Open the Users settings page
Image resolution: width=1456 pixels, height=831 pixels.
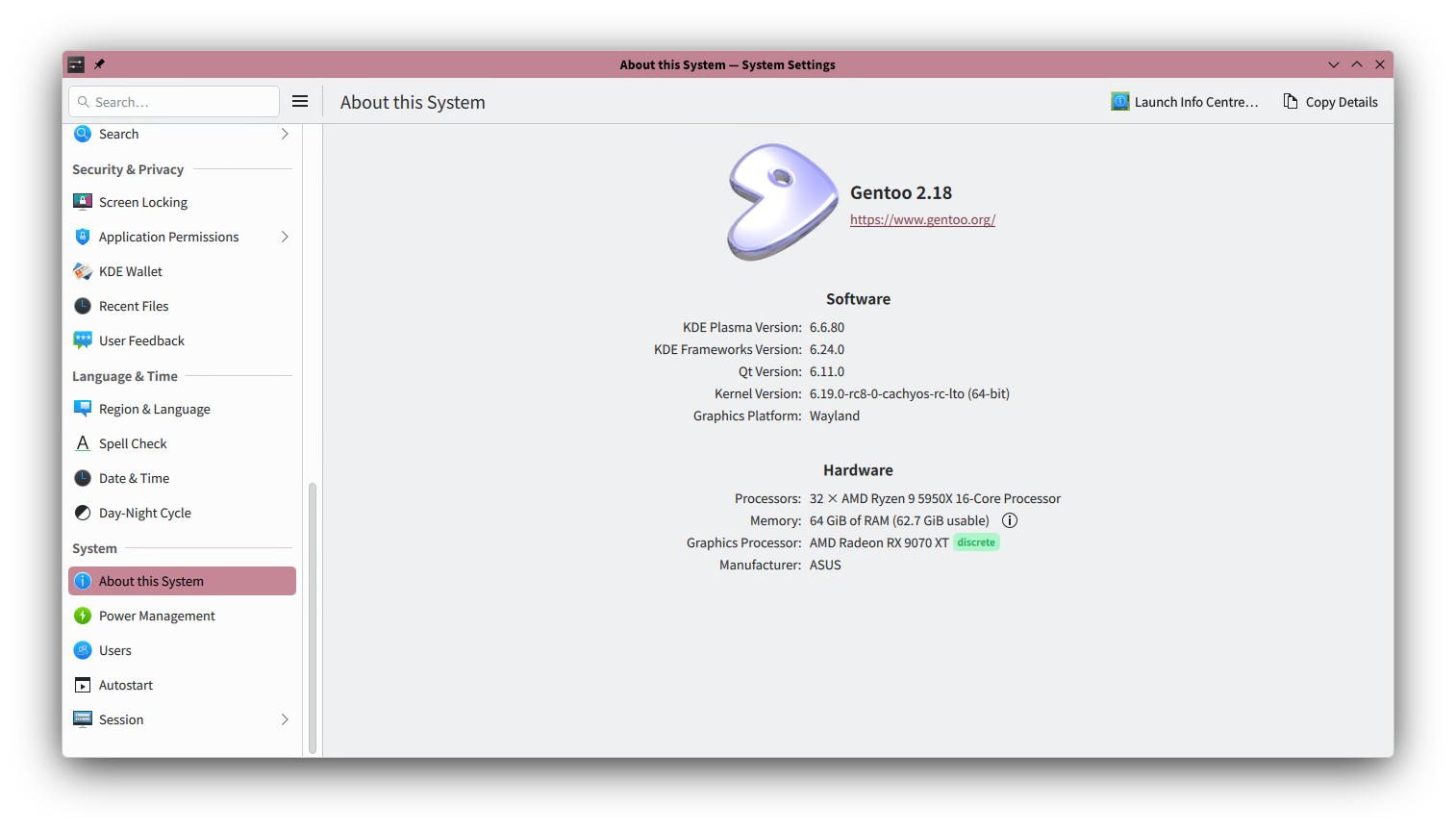[x=182, y=650]
